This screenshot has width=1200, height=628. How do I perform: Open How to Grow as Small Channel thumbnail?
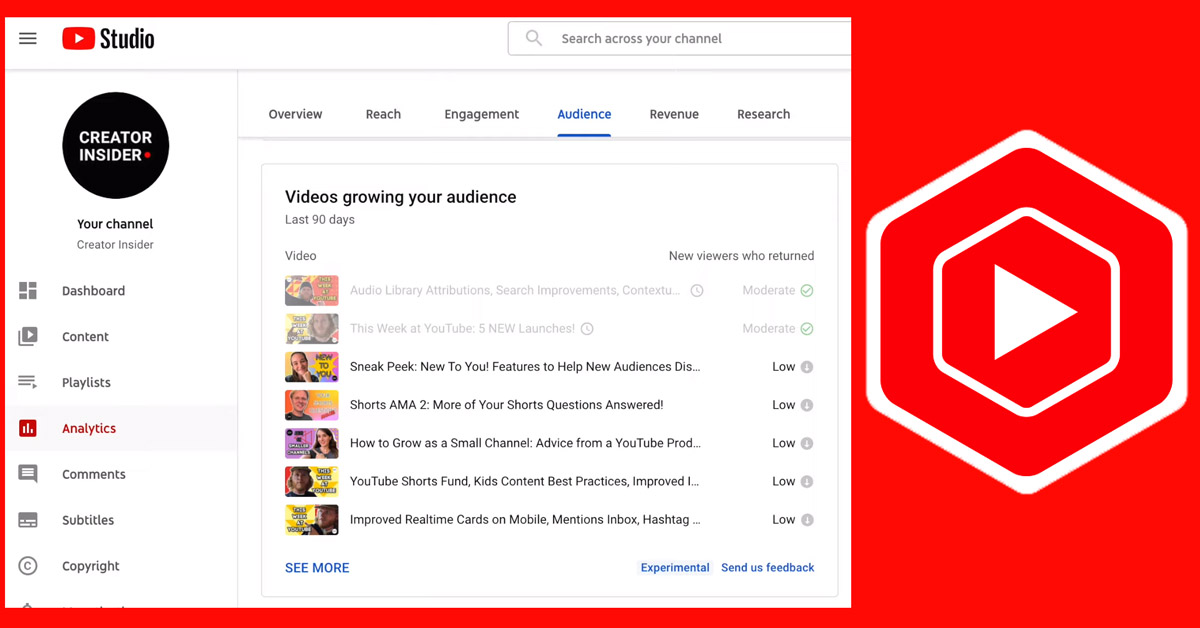pyautogui.click(x=312, y=443)
